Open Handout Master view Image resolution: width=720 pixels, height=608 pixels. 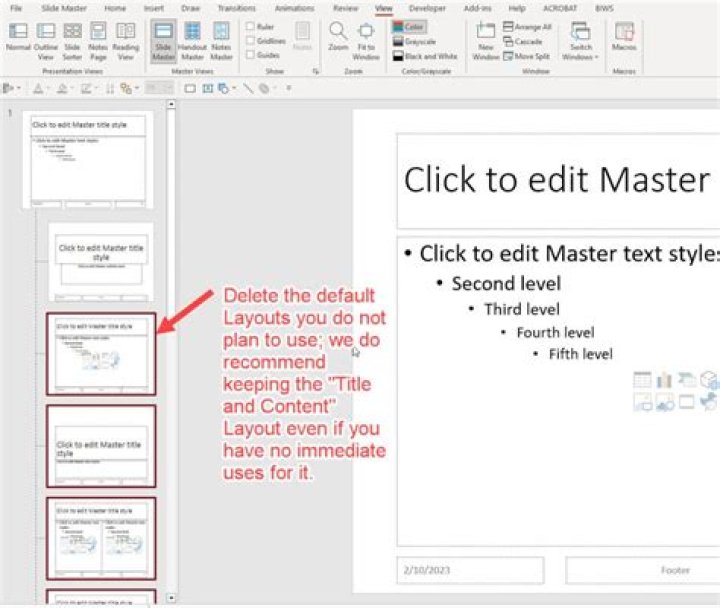(x=192, y=42)
